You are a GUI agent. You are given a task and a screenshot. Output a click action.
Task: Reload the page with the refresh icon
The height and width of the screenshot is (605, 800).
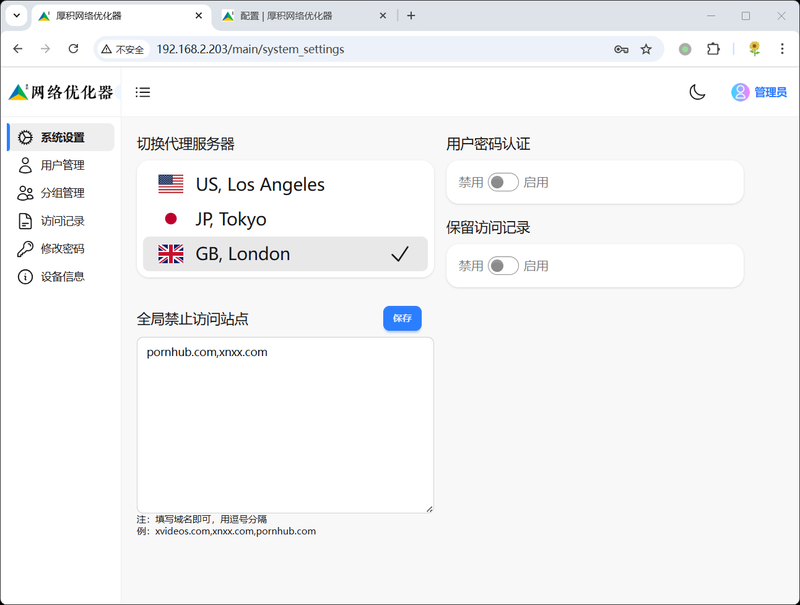tap(73, 49)
